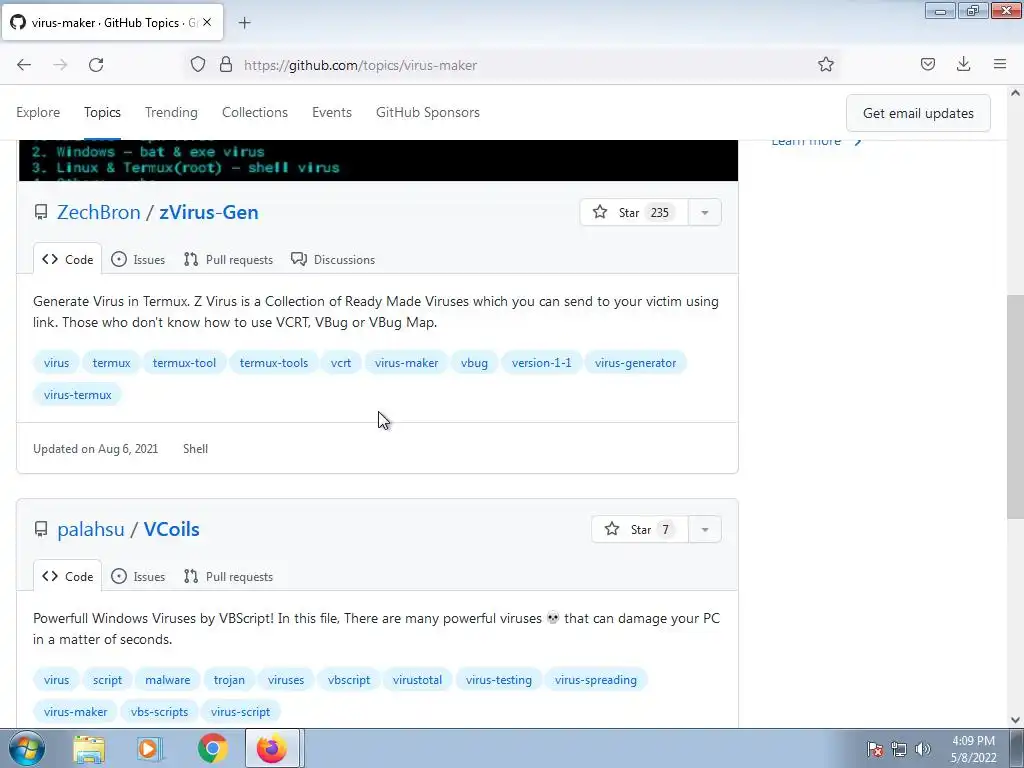The image size is (1024, 768).
Task: Select the vbscript topic tag
Action: click(x=349, y=680)
